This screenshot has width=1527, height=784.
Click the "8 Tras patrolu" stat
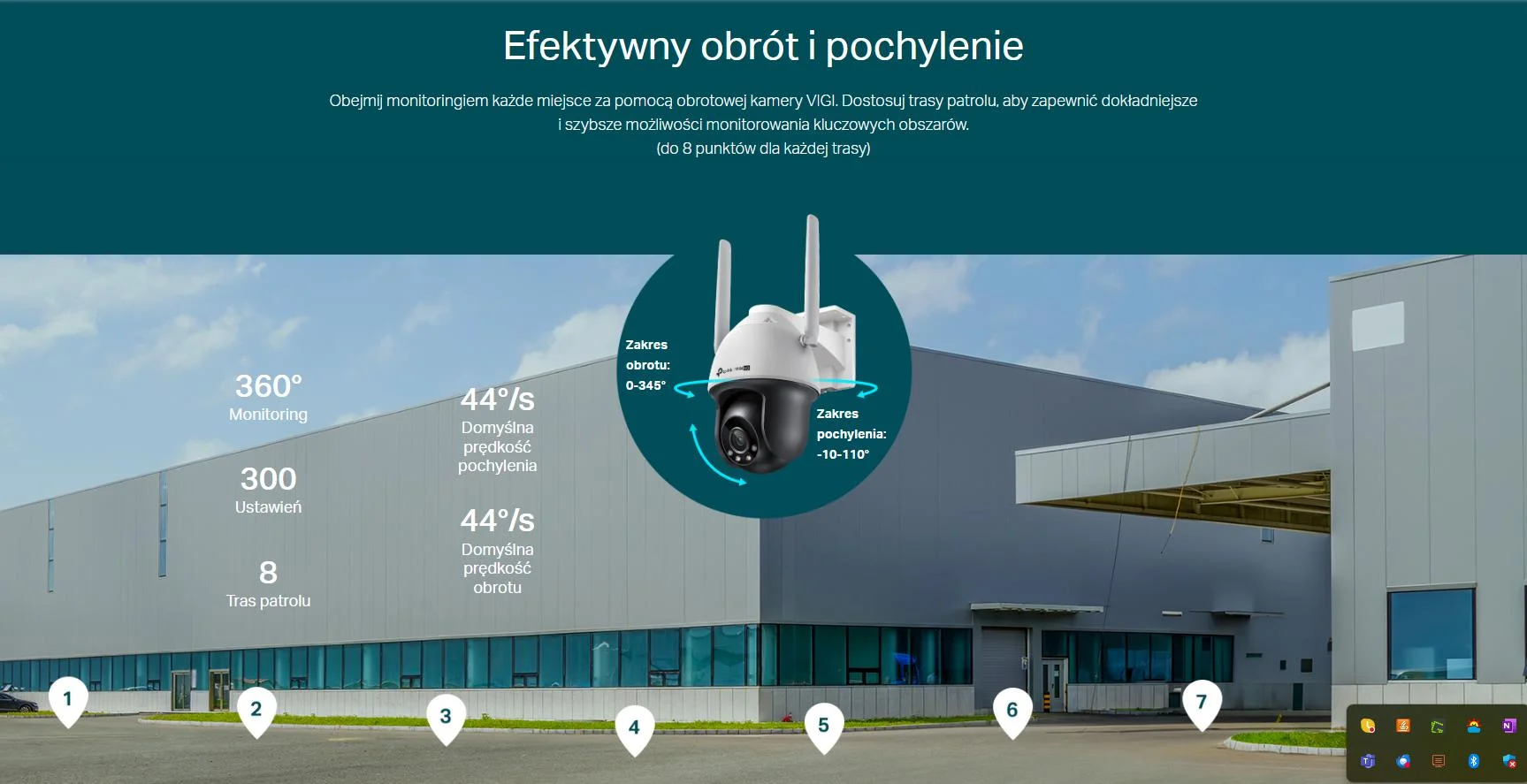pos(268,584)
